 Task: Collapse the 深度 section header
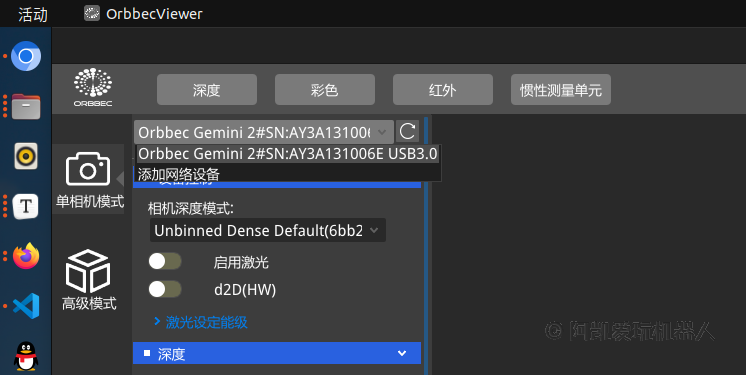[x=277, y=353]
